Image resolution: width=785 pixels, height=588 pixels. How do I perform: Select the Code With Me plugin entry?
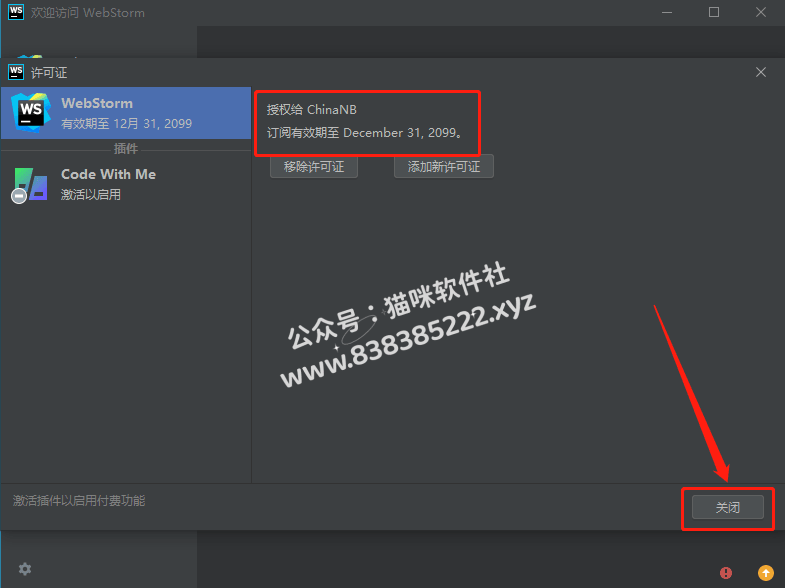coord(126,184)
